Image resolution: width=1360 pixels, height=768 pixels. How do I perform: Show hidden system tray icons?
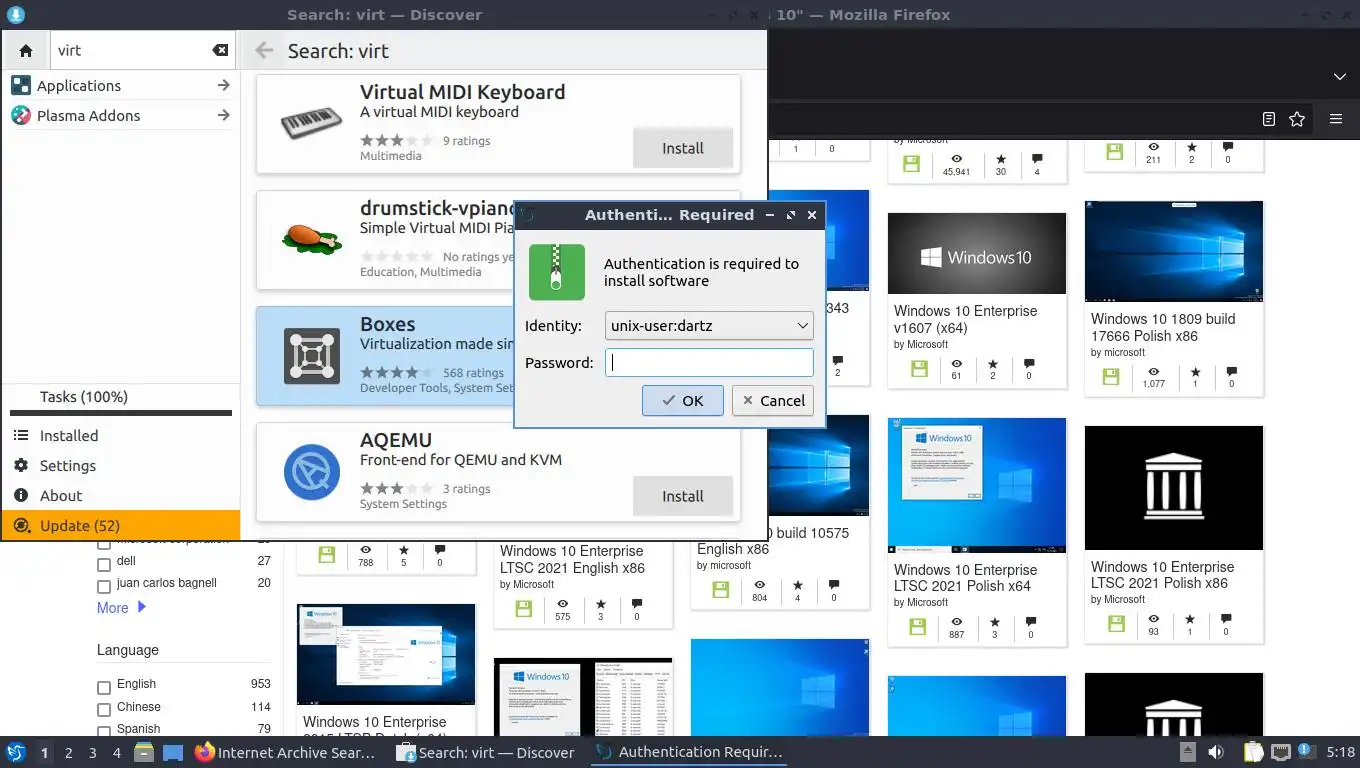pyautogui.click(x=1188, y=752)
